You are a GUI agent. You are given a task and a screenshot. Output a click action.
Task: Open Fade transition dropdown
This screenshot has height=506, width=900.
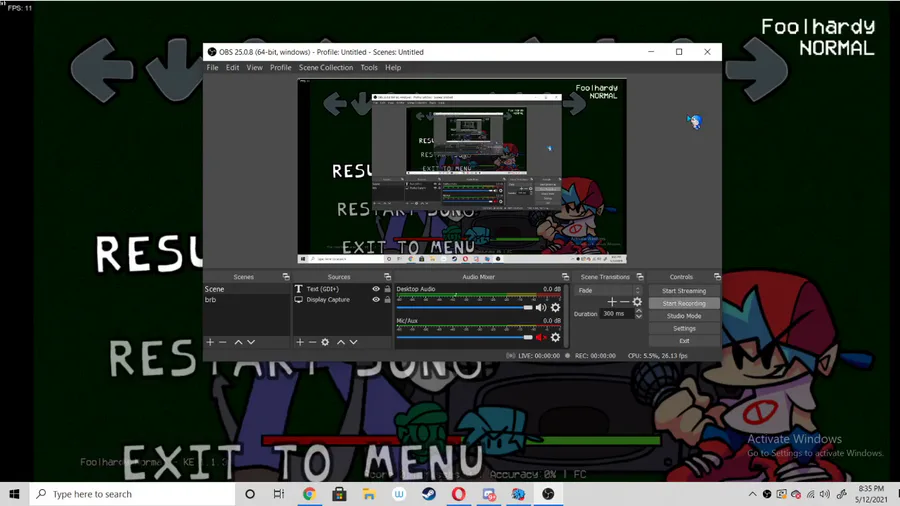[608, 290]
